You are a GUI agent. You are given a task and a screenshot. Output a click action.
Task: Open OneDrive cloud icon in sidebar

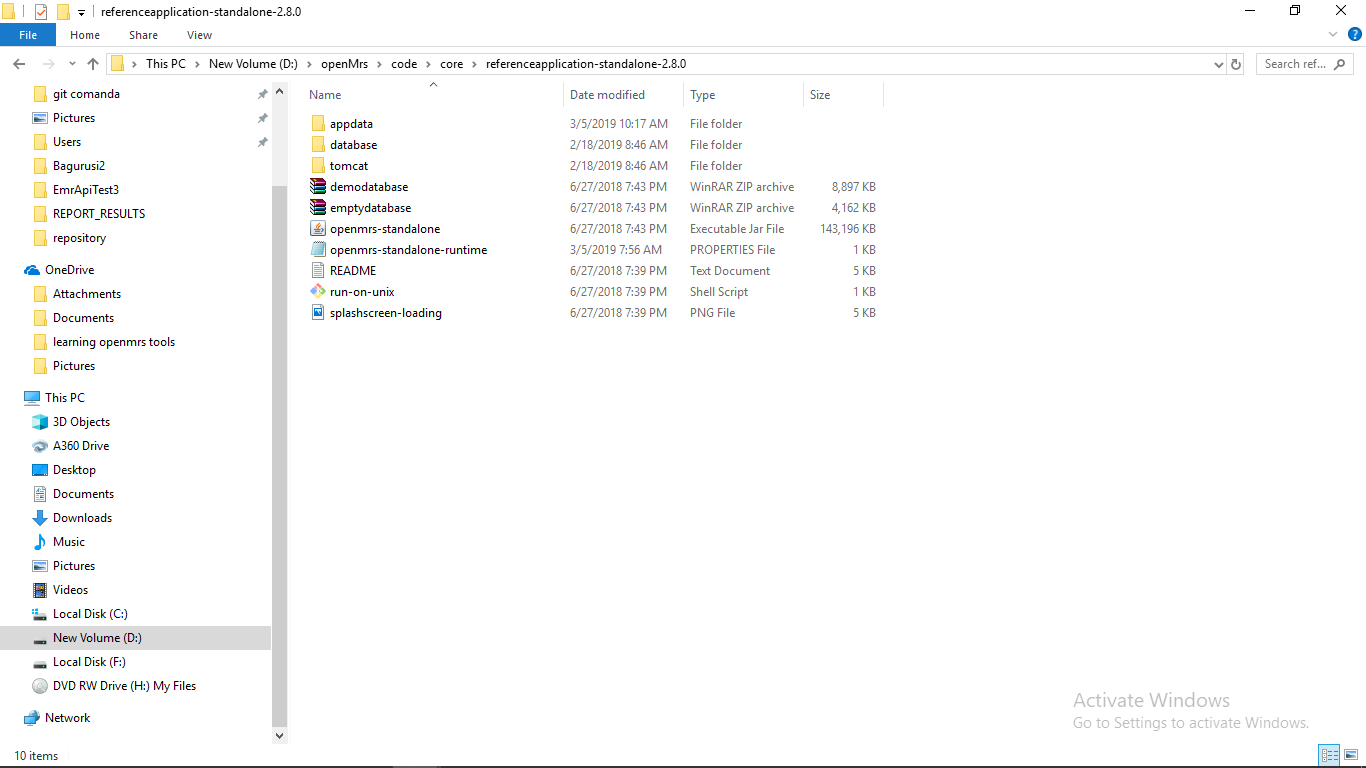[32, 270]
